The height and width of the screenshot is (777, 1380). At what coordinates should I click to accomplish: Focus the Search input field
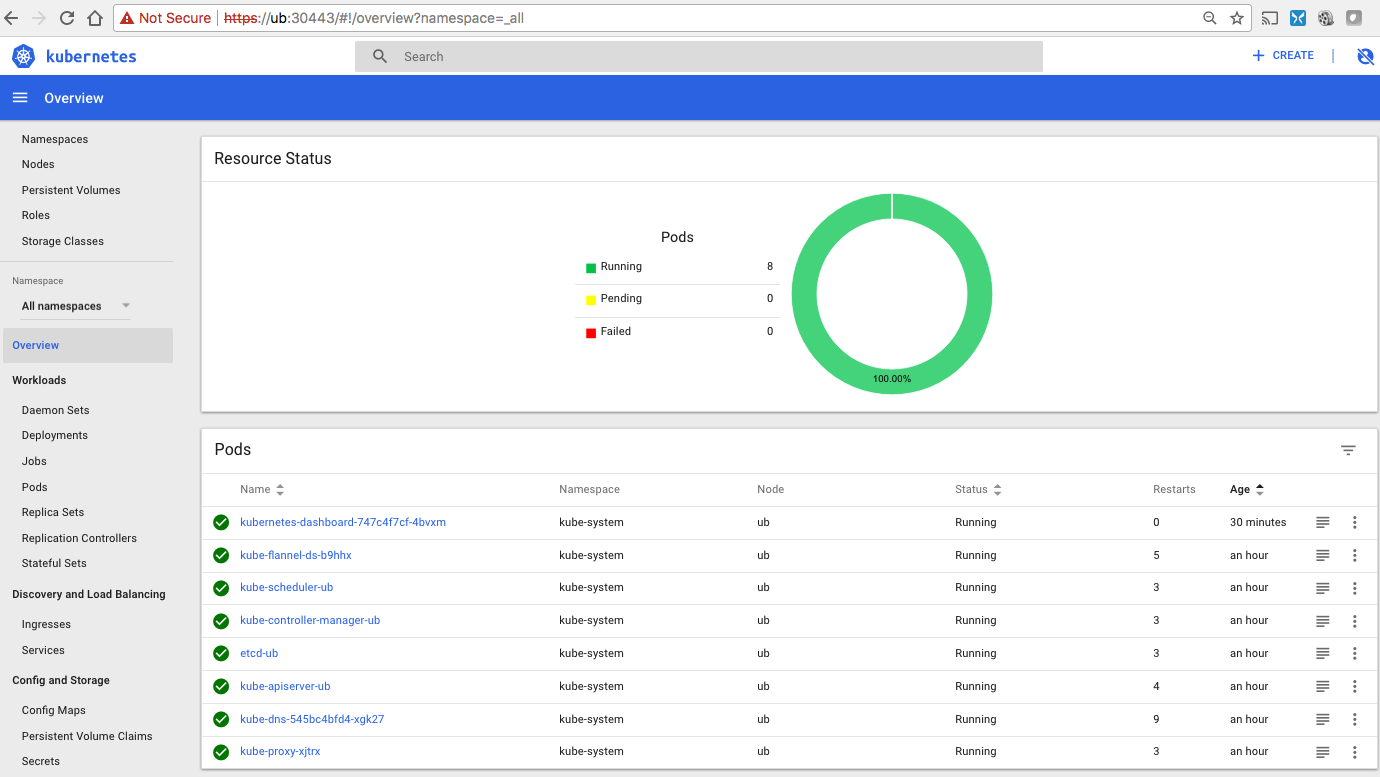(699, 57)
